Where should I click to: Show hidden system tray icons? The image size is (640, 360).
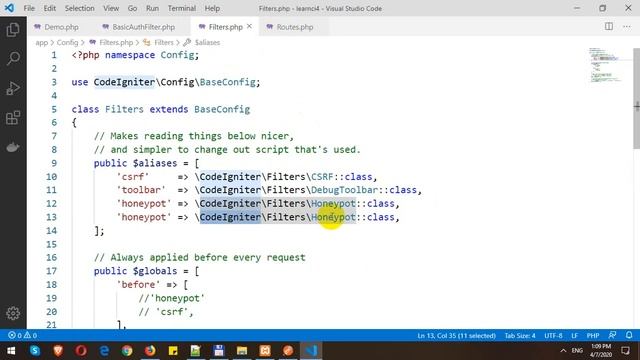(563, 351)
